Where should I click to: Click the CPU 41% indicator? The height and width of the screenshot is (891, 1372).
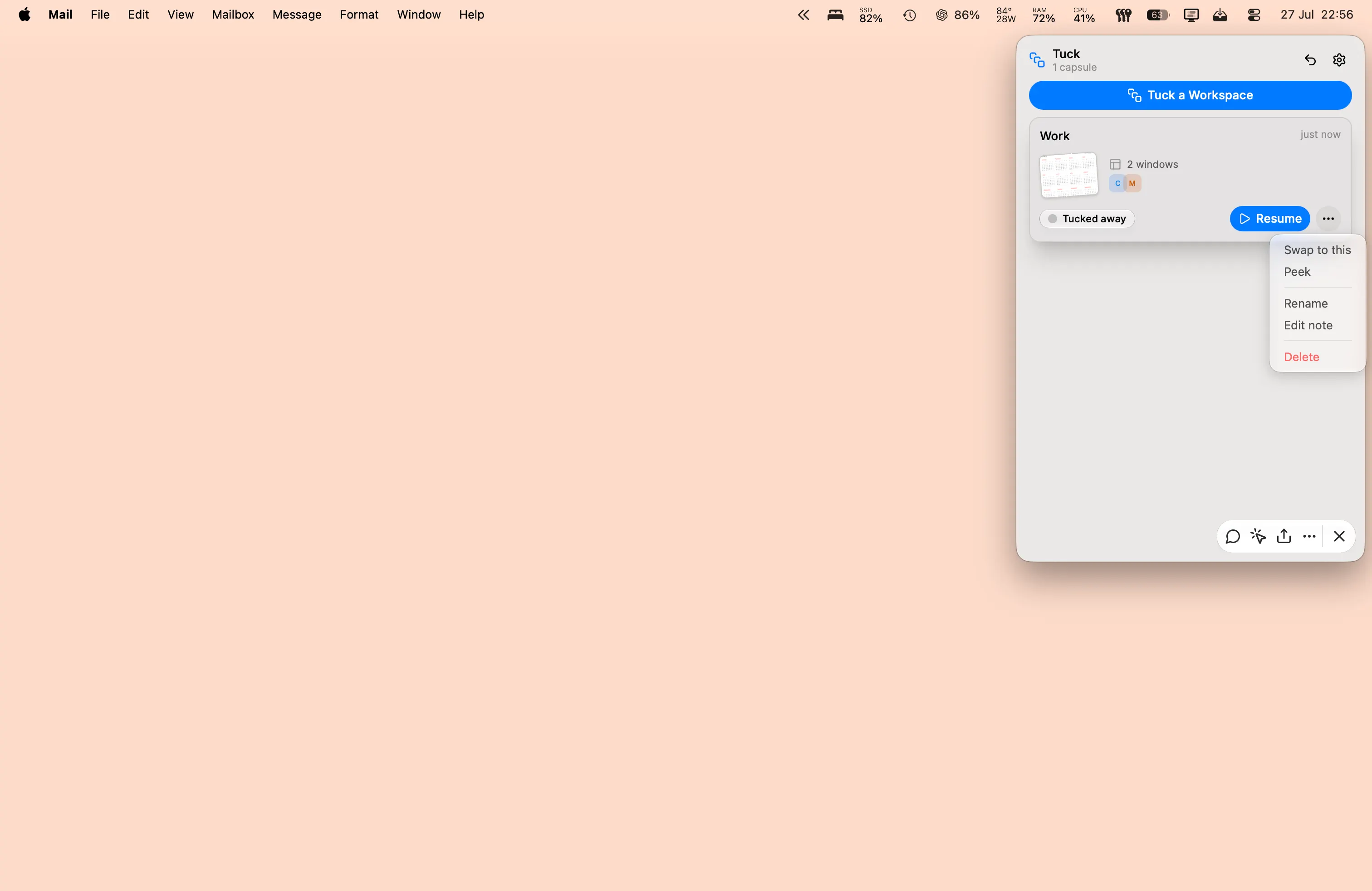(1084, 15)
